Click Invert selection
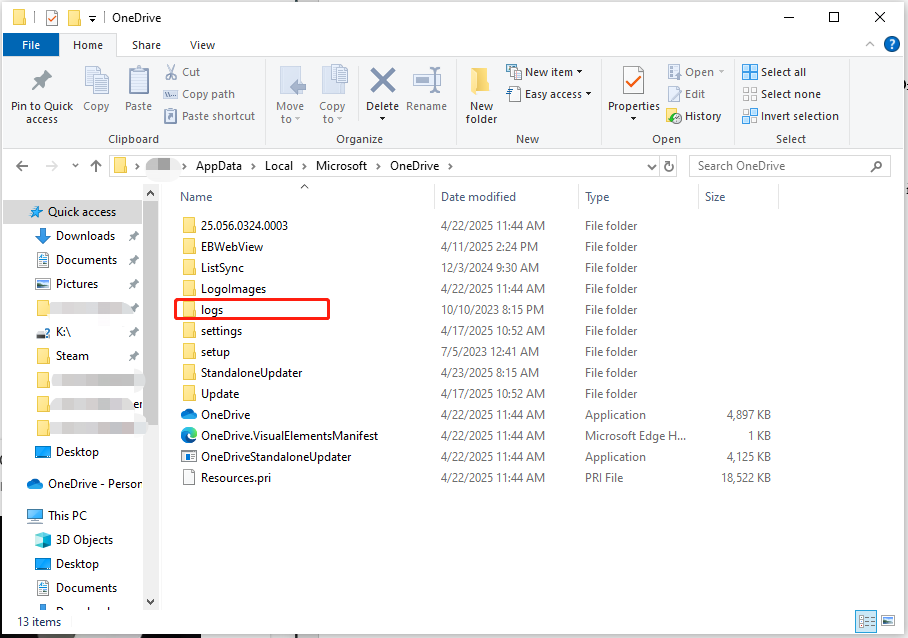This screenshot has width=908, height=638. point(790,116)
